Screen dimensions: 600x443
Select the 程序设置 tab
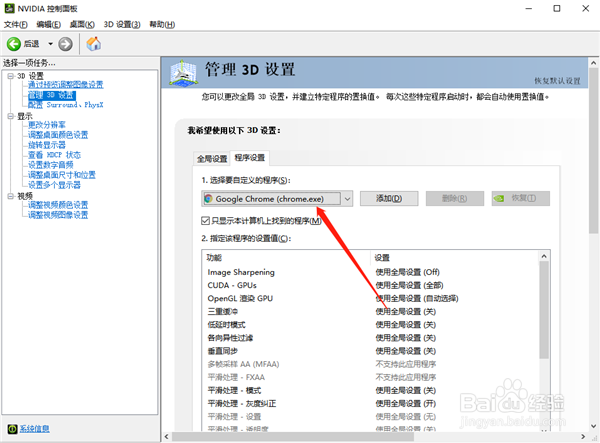coord(250,158)
